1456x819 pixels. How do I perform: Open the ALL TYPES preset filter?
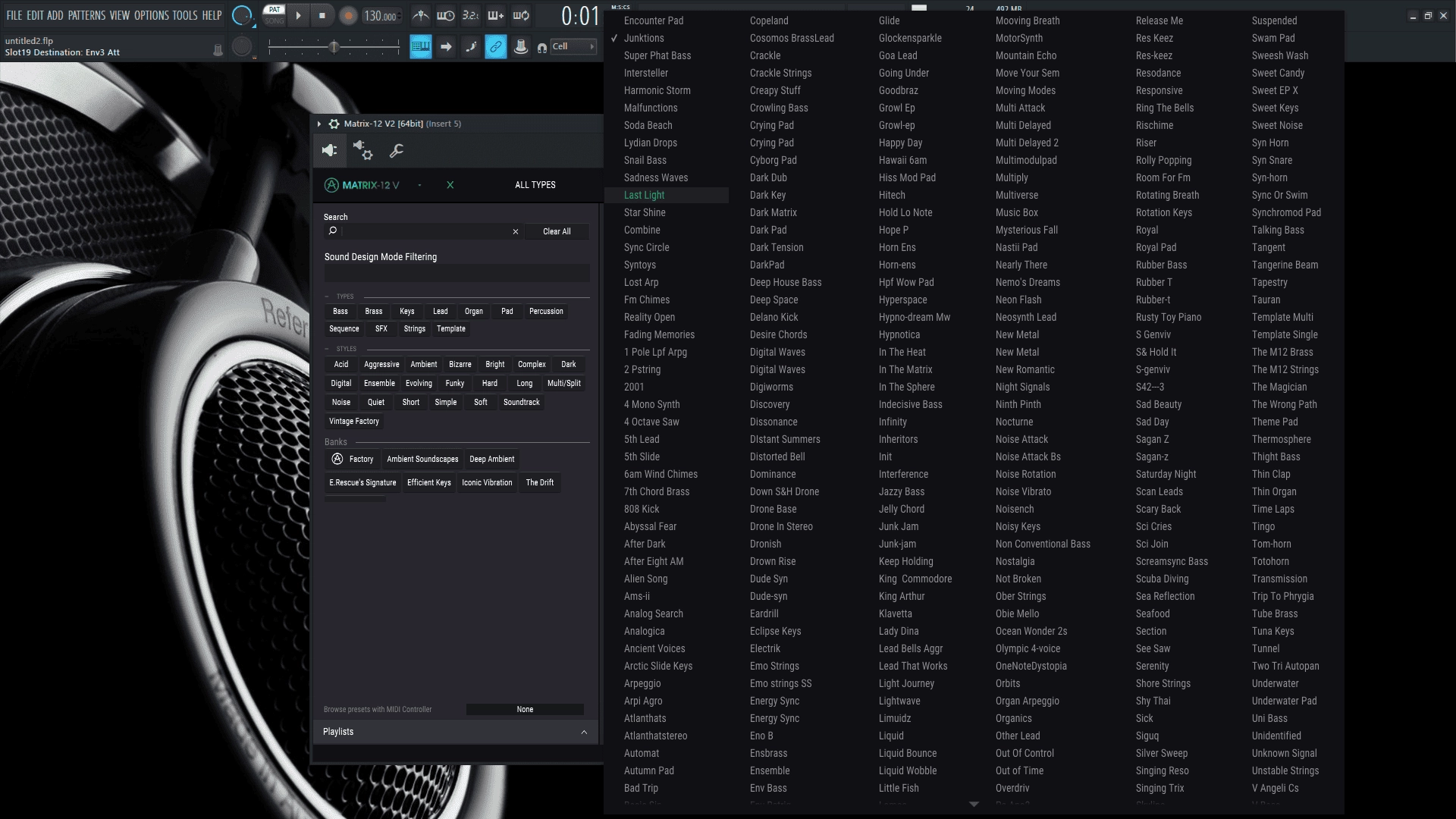tap(535, 185)
